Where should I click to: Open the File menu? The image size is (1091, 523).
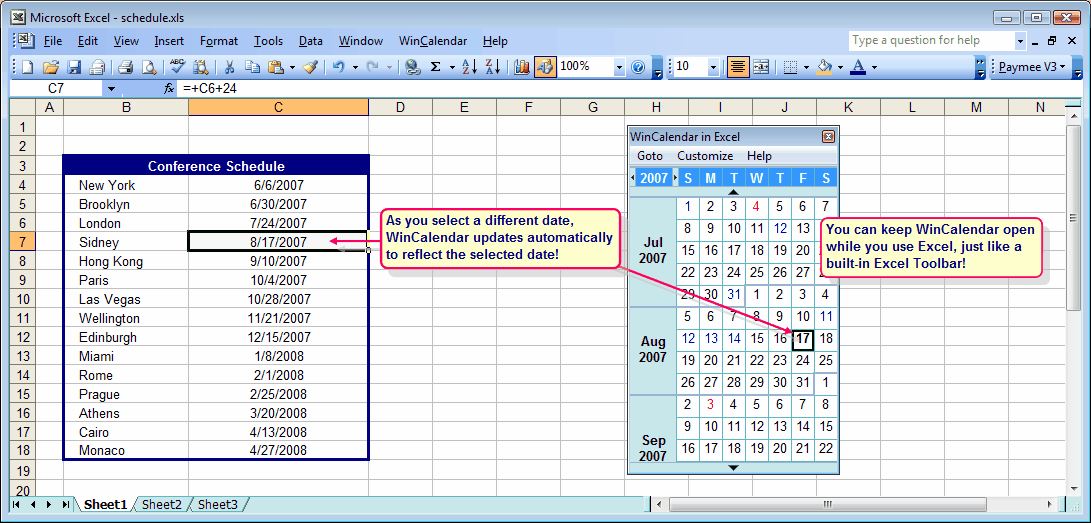53,41
